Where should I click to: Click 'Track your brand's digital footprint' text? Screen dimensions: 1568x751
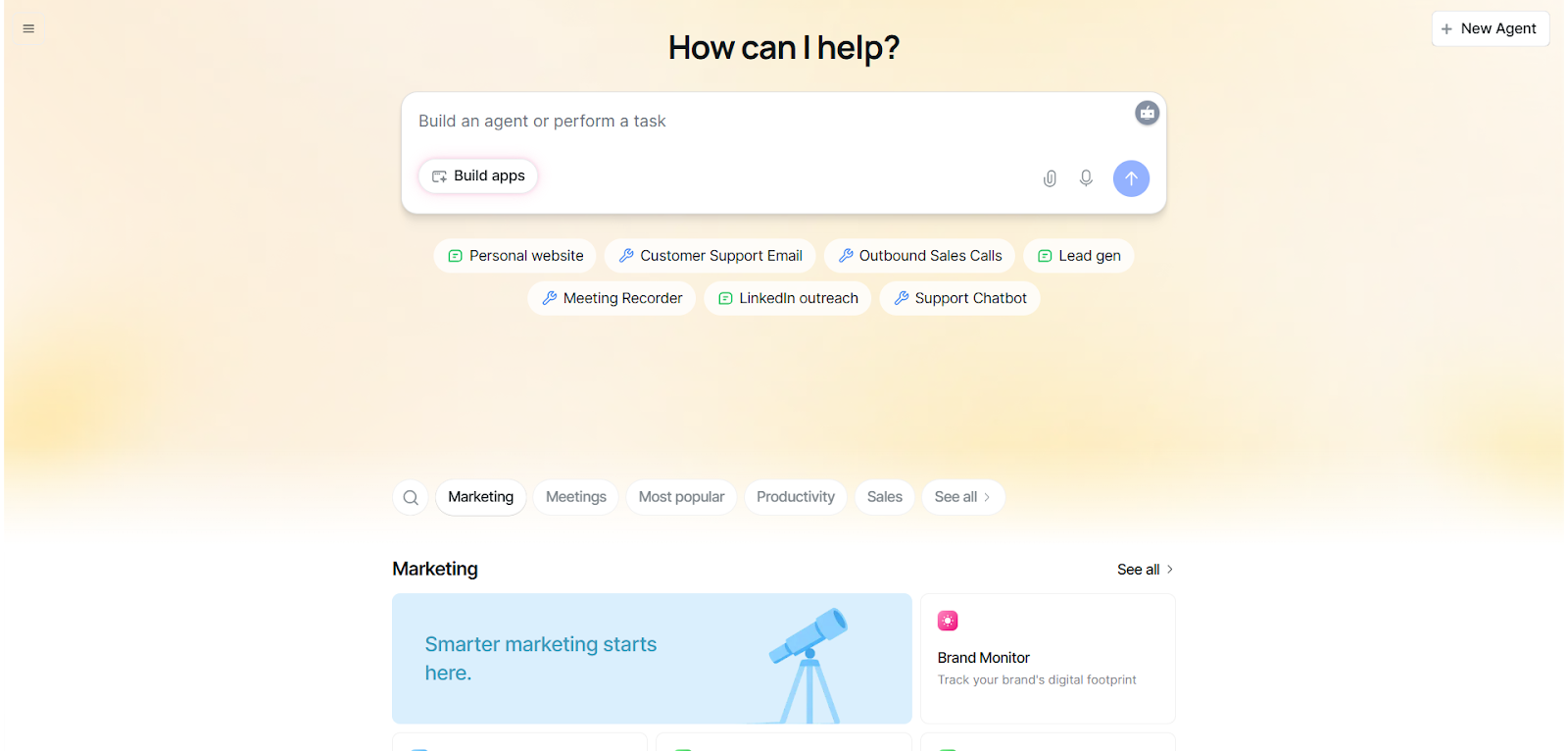tap(1037, 679)
